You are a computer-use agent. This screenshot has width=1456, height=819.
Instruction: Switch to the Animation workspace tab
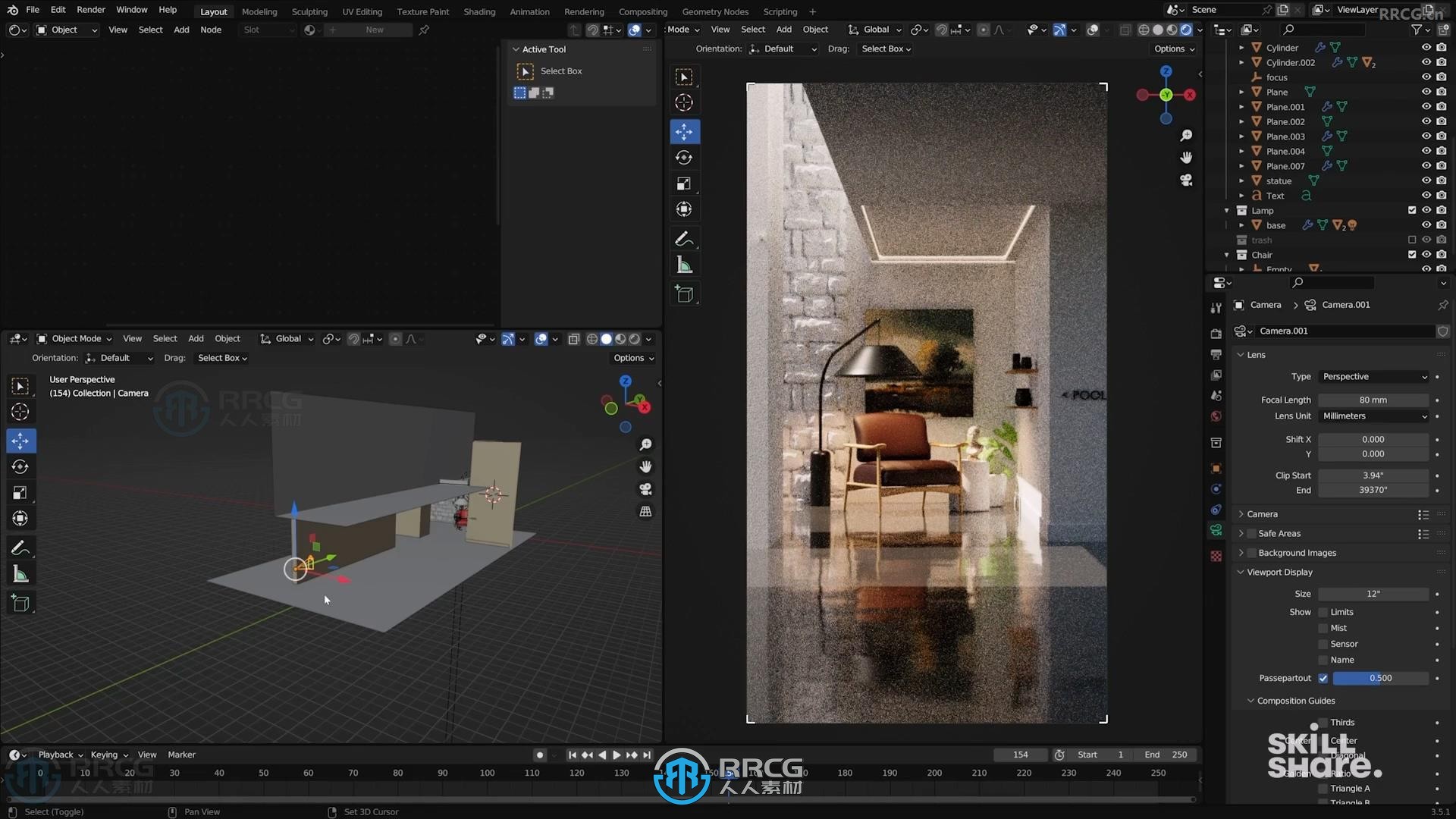529,11
